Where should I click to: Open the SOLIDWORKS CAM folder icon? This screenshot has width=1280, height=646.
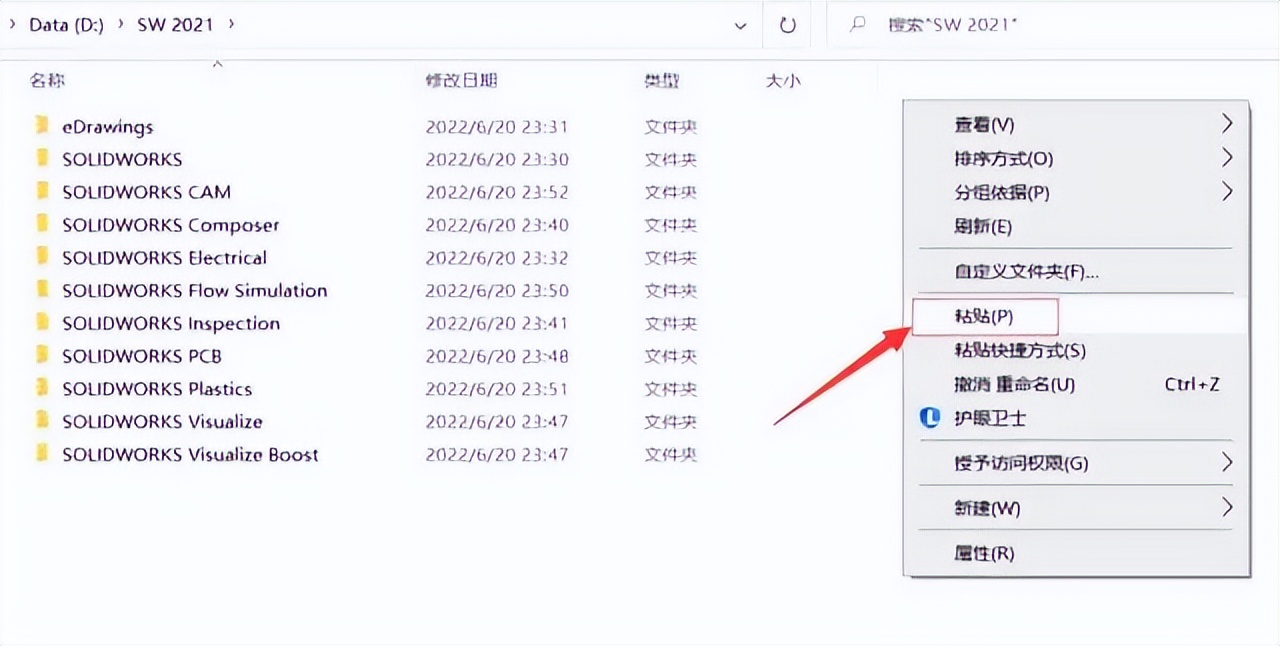41,192
